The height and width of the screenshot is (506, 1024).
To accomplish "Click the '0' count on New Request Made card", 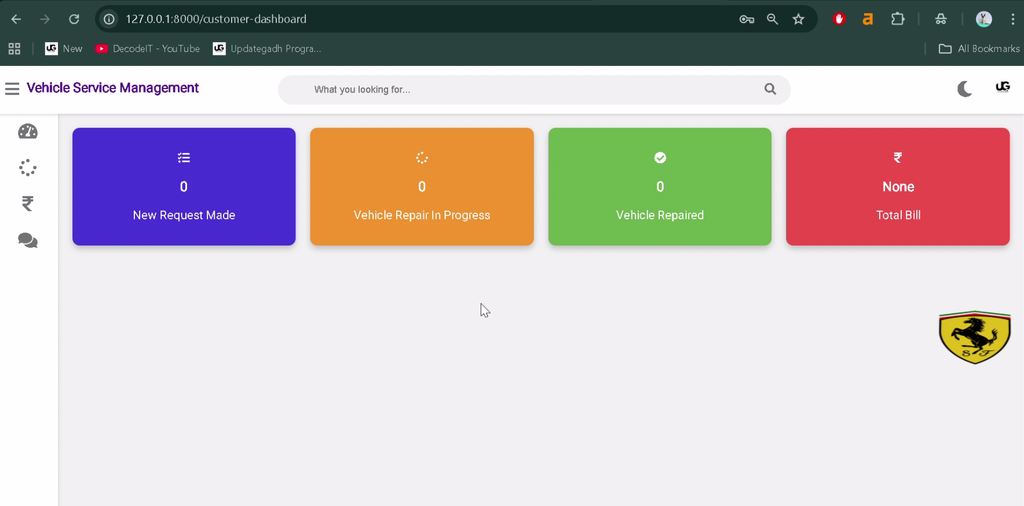I will [x=184, y=187].
